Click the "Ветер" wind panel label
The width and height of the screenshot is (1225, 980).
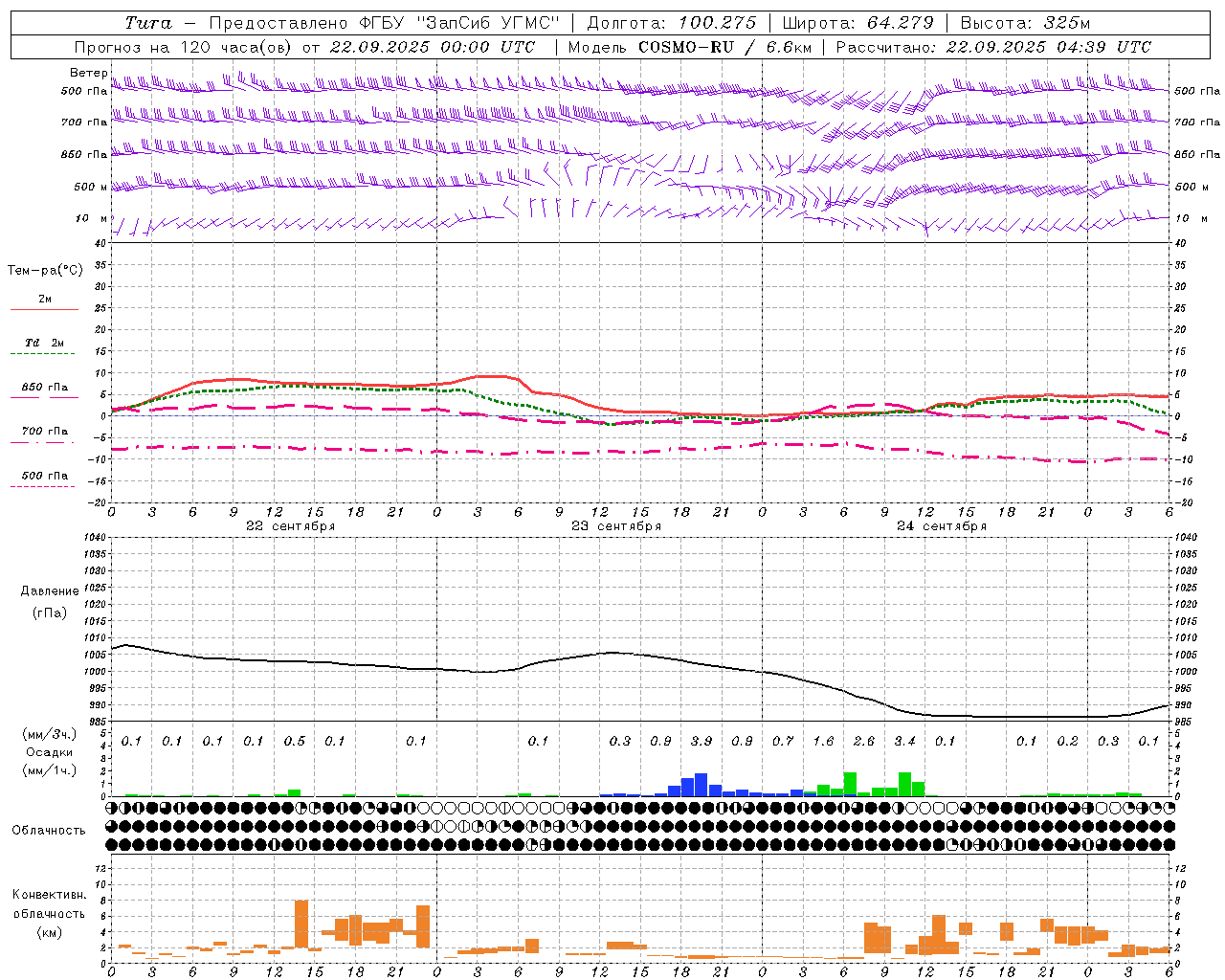88,73
